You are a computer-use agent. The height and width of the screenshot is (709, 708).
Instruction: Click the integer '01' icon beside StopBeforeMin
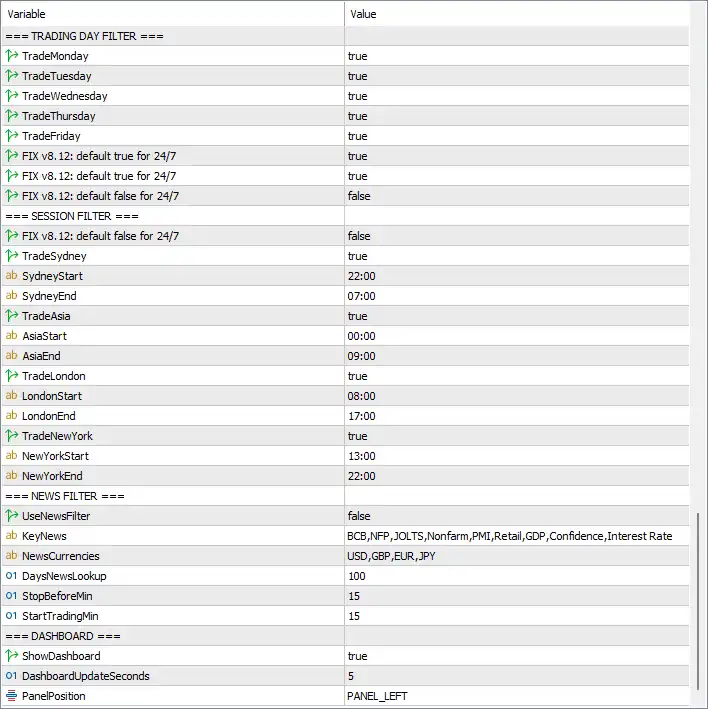tap(11, 596)
